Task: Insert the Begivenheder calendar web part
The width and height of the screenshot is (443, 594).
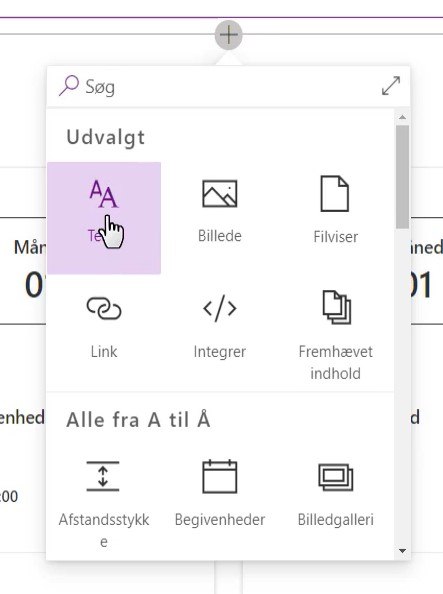Action: (x=220, y=476)
